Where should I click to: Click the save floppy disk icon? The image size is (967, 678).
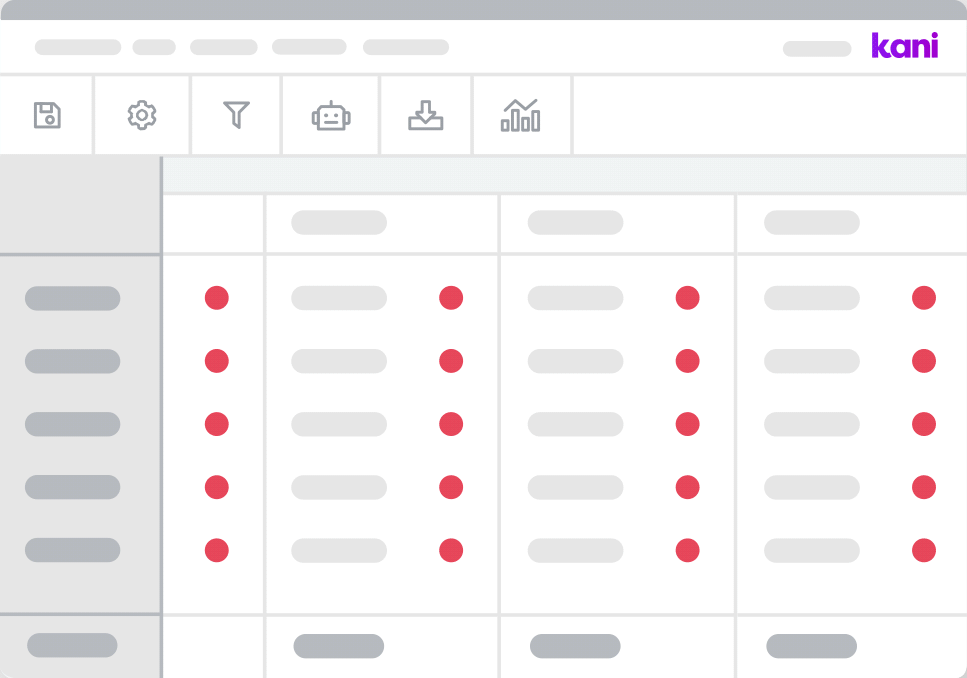pos(47,115)
